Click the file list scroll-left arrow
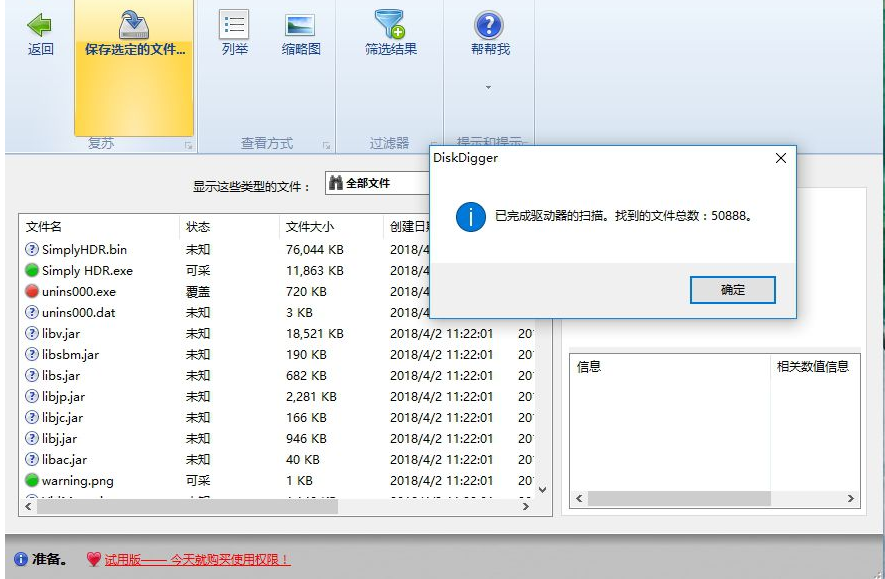 28,507
